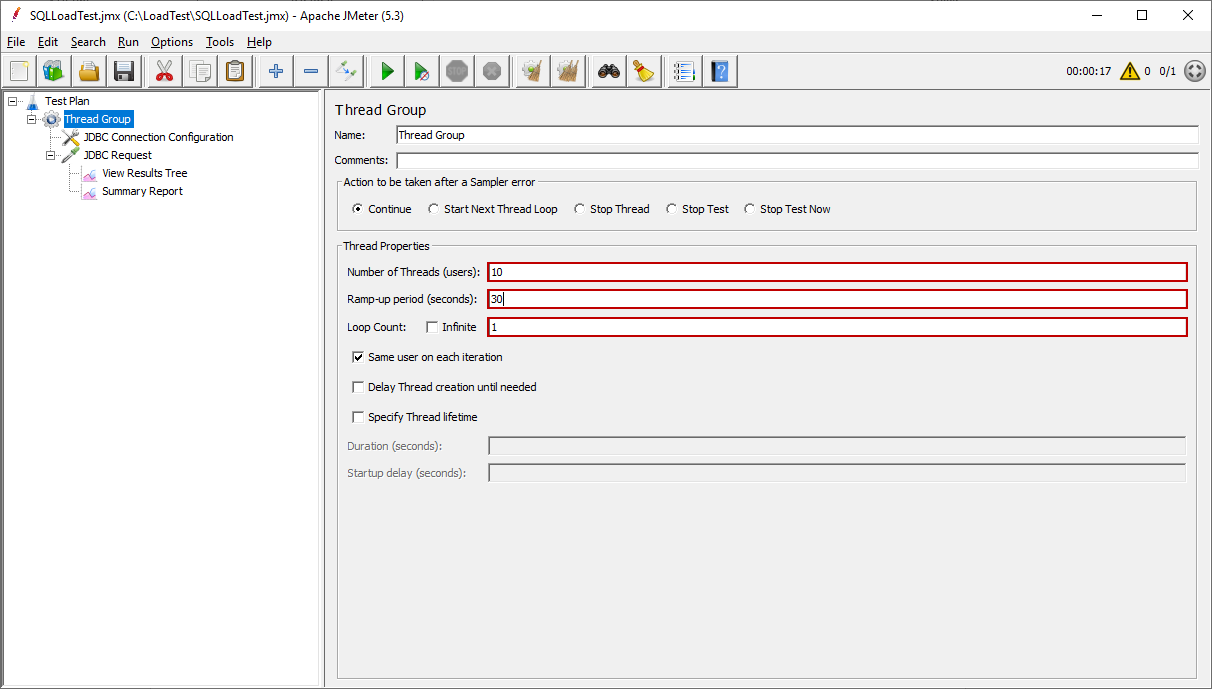The image size is (1212, 689).
Task: Click the 0/1 active threads counter
Action: click(x=1167, y=72)
